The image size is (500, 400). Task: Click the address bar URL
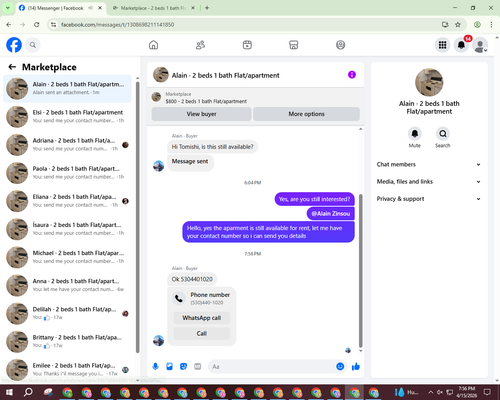[117, 25]
